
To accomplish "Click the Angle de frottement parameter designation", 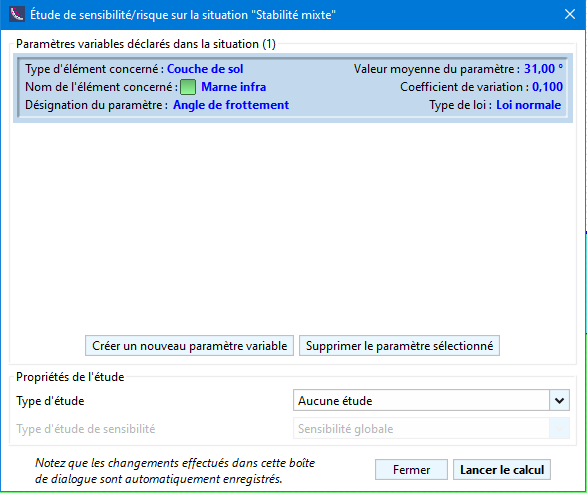I will 231,105.
